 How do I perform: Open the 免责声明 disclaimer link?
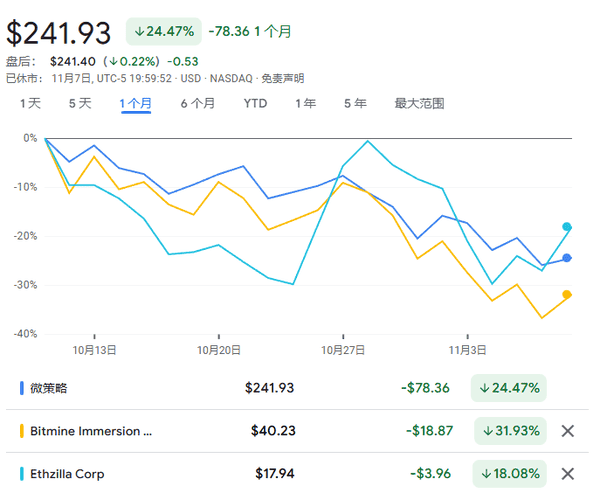282,78
